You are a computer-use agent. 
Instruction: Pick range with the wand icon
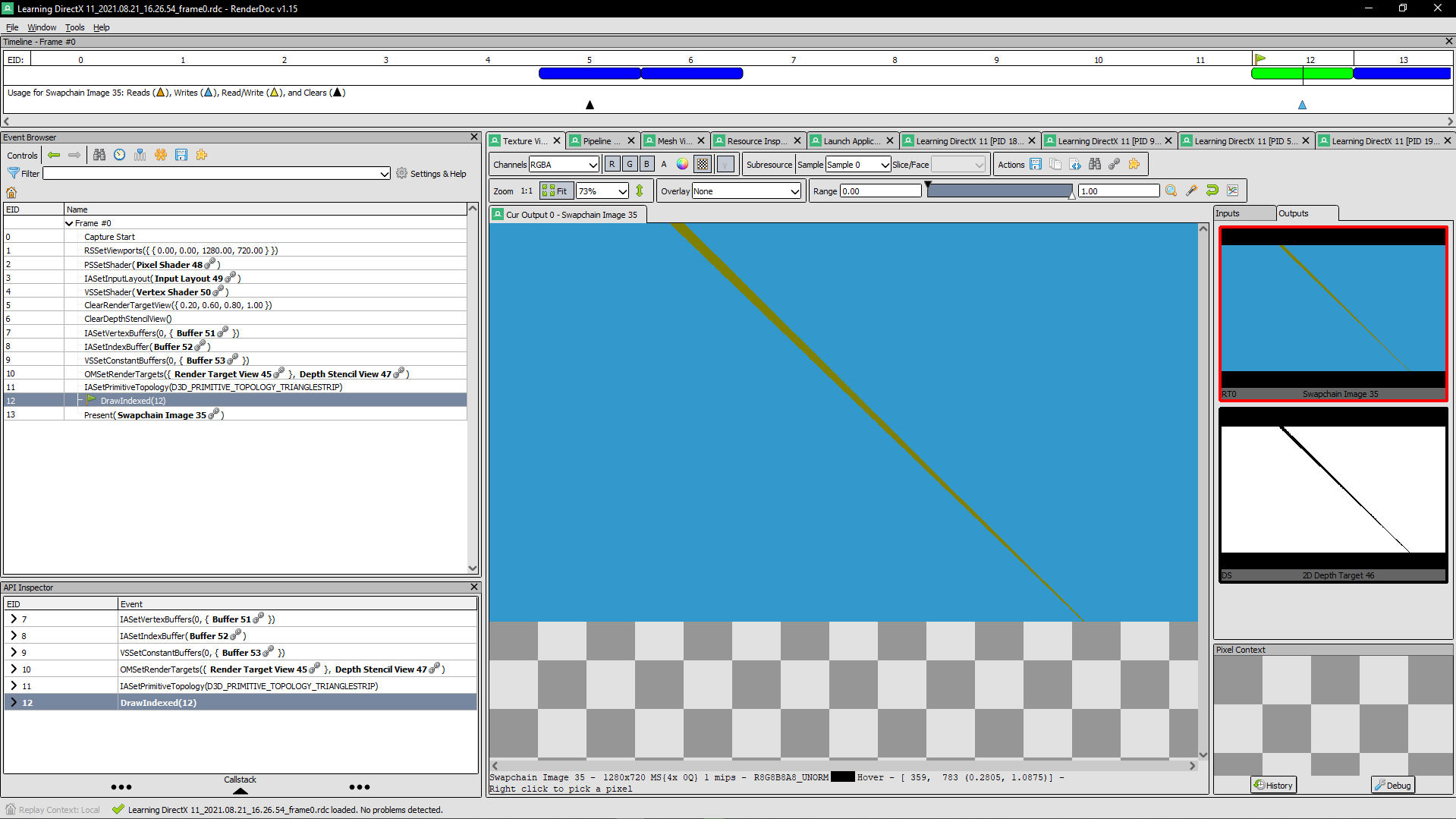coord(1192,191)
